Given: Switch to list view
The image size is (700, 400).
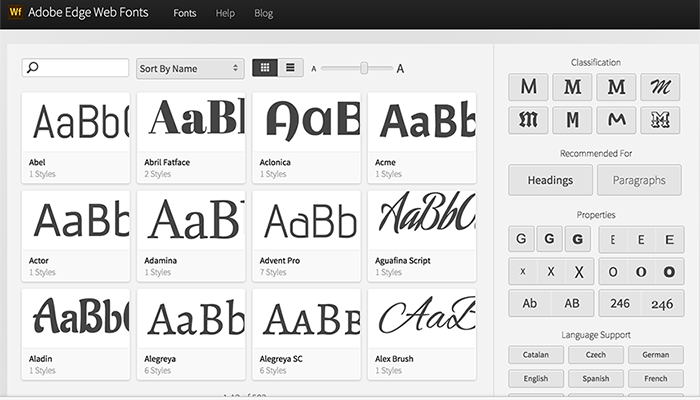Looking at the screenshot, I should tap(291, 68).
